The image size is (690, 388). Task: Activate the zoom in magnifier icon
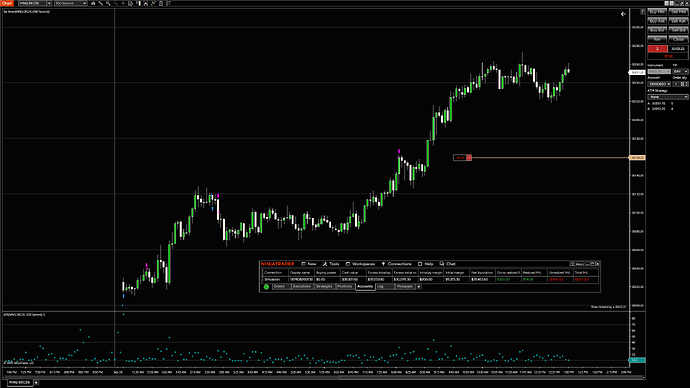(108, 3)
